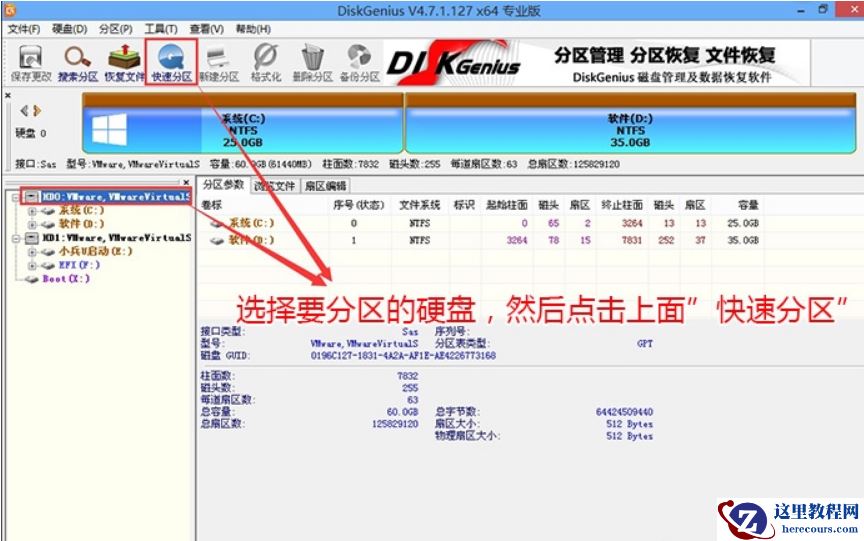This screenshot has width=864, height=541.
Task: Go to previous disk with left arrow
Action: (x=24, y=111)
